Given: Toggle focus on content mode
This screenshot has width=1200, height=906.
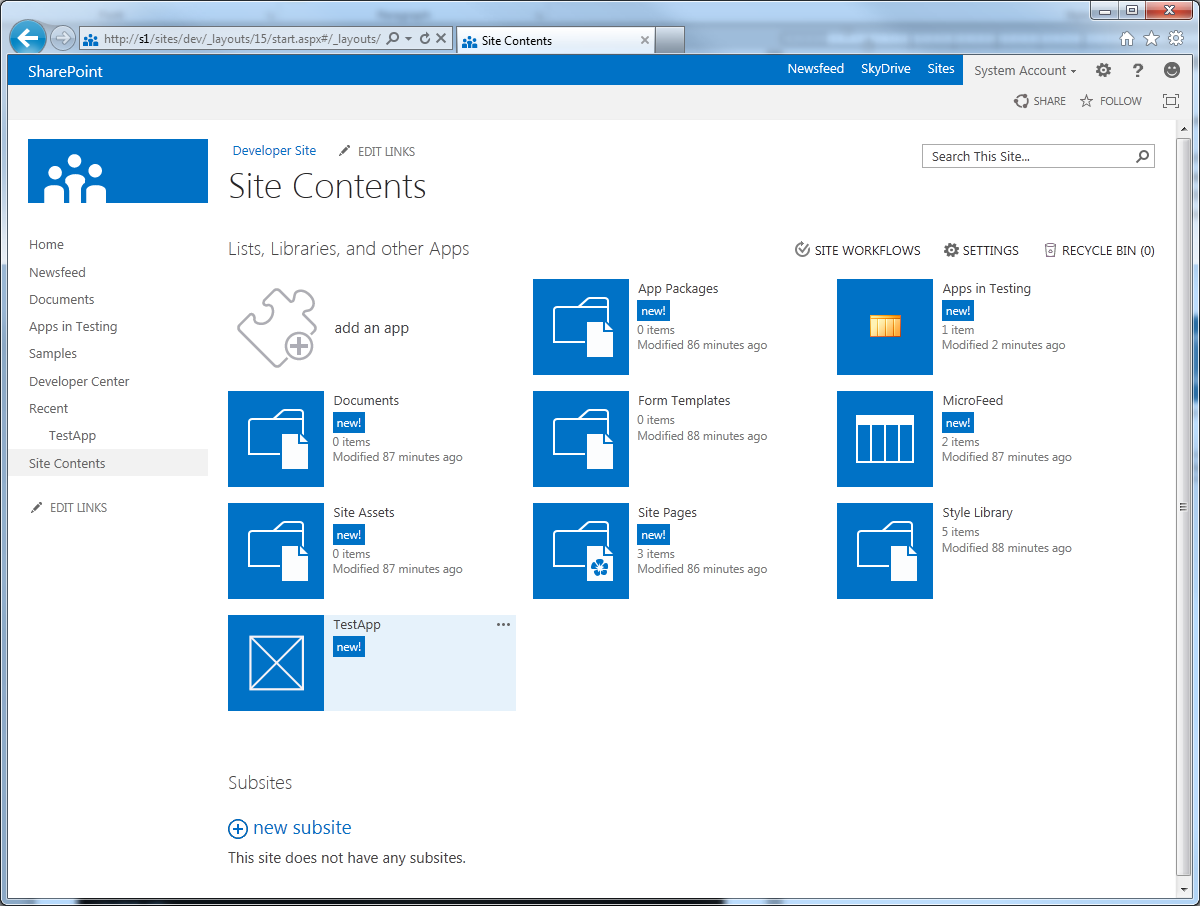Looking at the screenshot, I should pos(1170,100).
